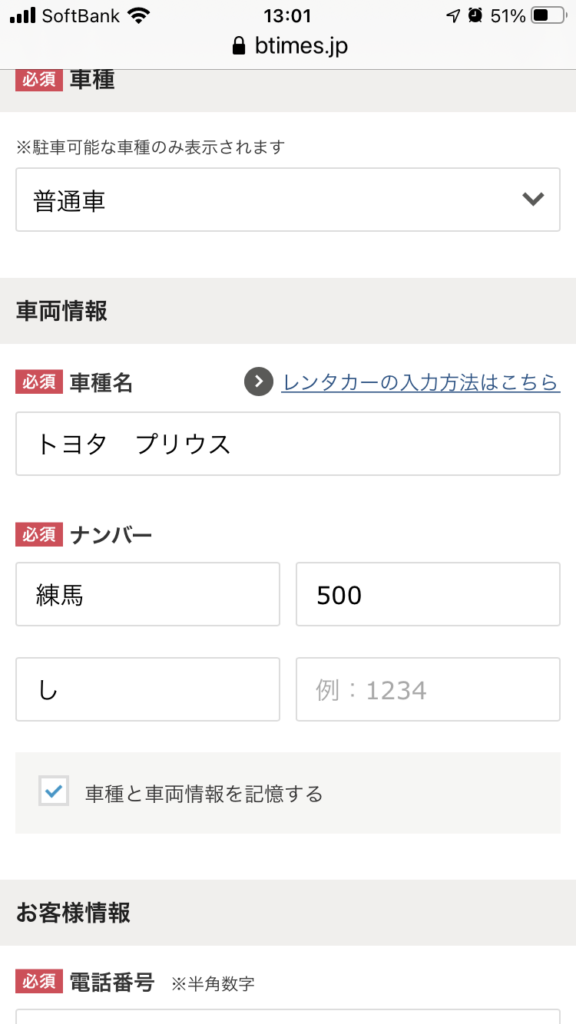Focus the 例：1234 plate number field
This screenshot has height=1024, width=576.
point(428,689)
